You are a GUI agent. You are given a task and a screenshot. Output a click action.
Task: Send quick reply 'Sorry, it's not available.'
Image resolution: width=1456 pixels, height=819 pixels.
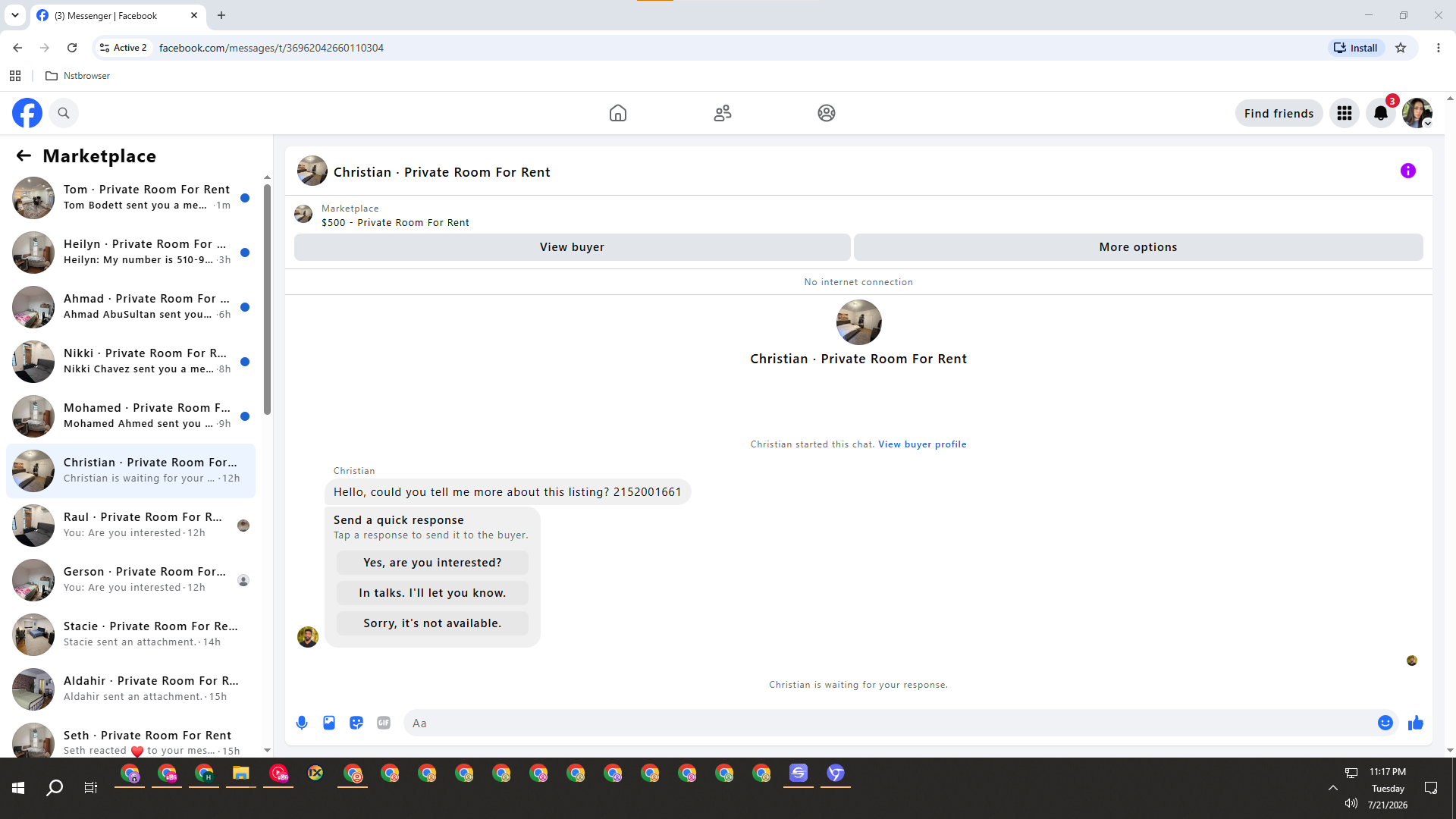coord(432,623)
